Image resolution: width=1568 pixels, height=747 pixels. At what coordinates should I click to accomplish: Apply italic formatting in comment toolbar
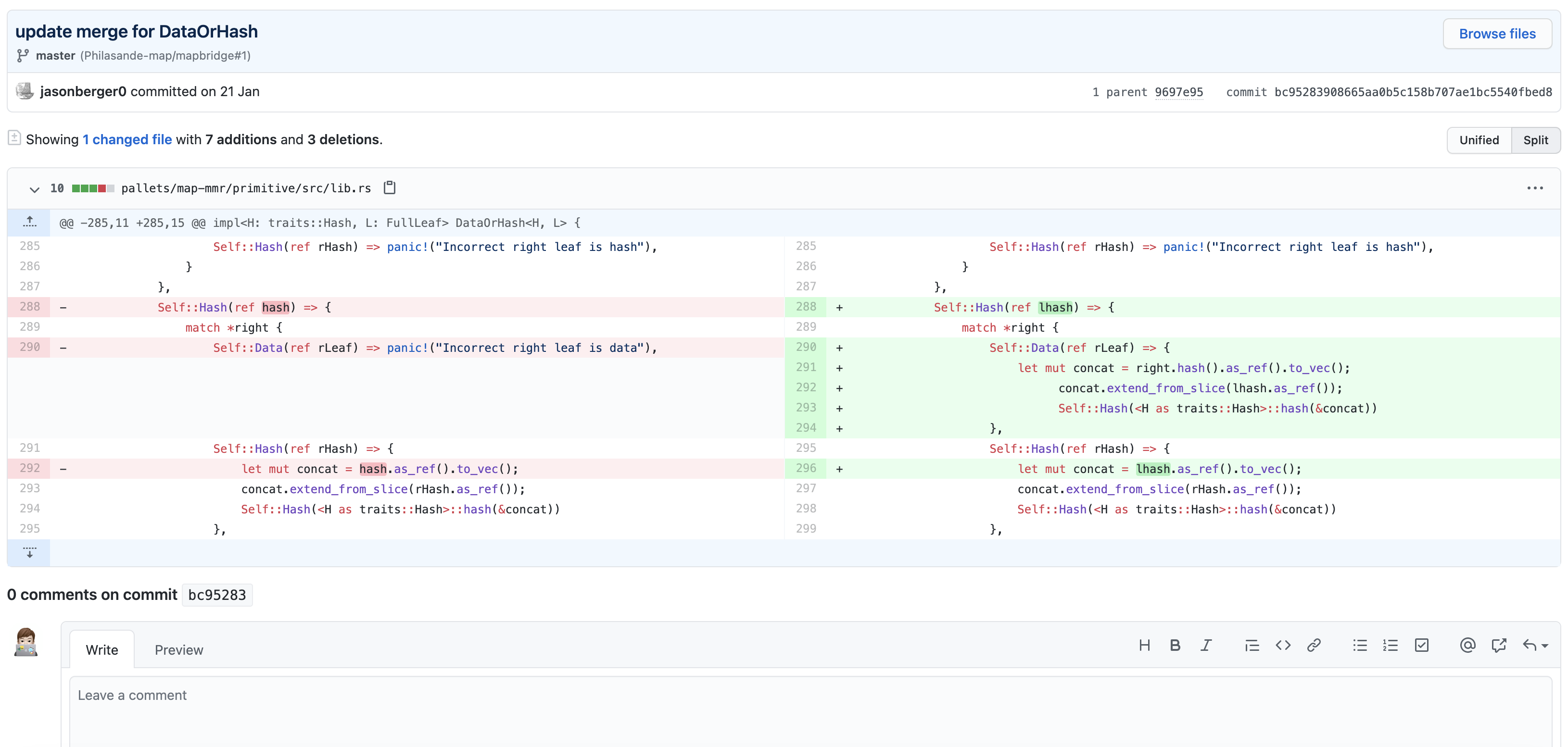(x=1206, y=646)
